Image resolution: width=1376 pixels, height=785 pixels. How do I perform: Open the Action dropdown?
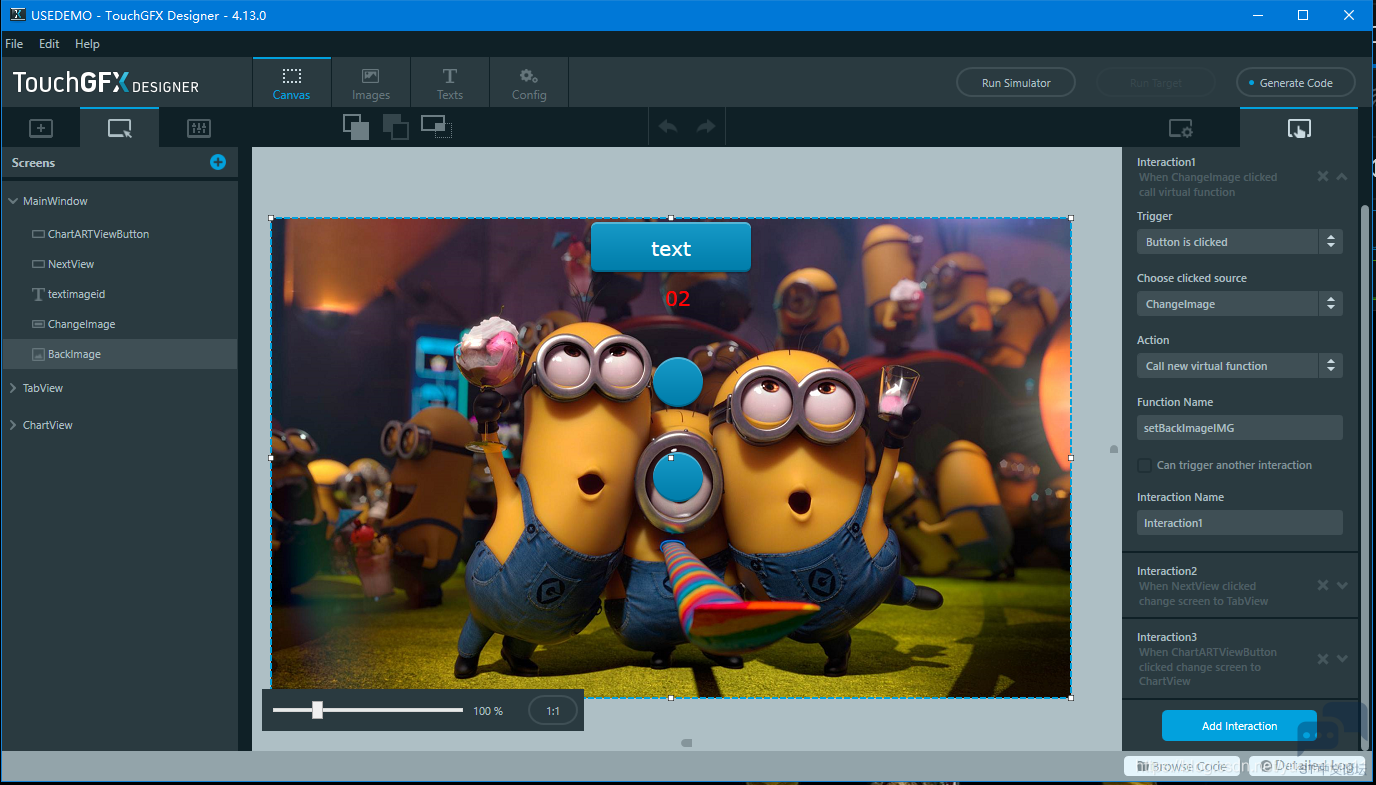[x=1239, y=366]
